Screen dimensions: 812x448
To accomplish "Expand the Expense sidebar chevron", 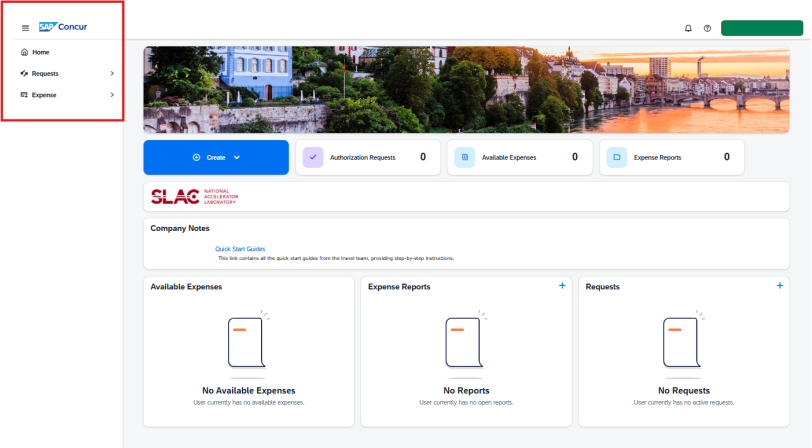I will tap(112, 95).
